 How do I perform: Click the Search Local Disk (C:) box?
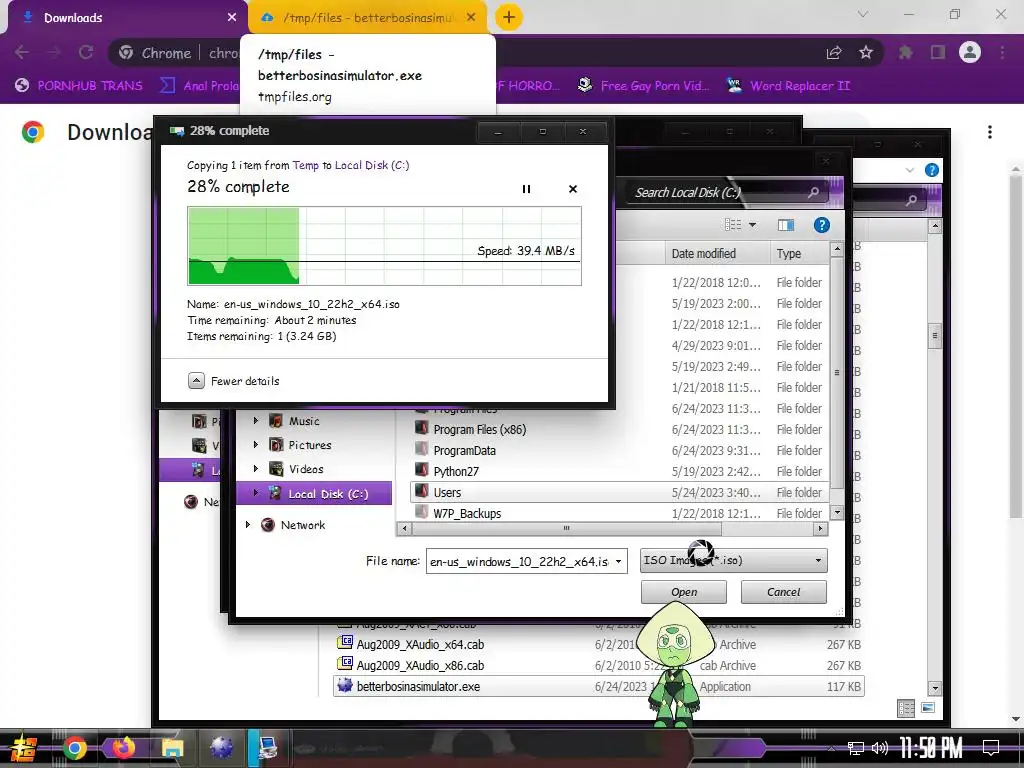click(725, 193)
